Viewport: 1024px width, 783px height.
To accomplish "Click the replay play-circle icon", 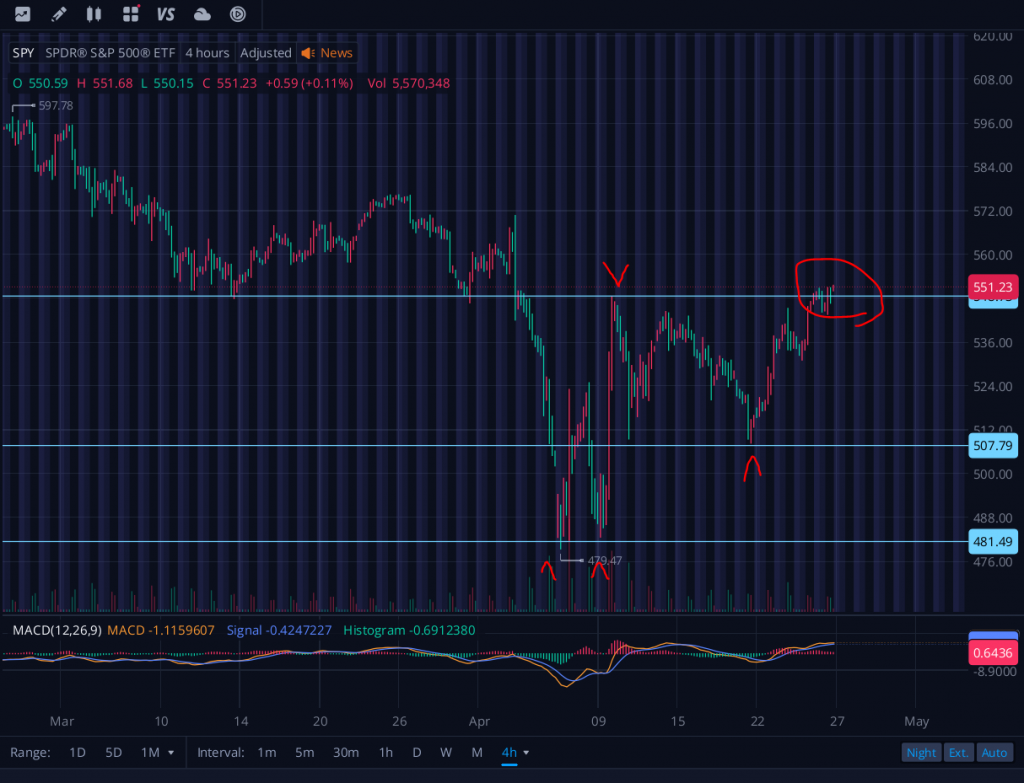I will (238, 14).
